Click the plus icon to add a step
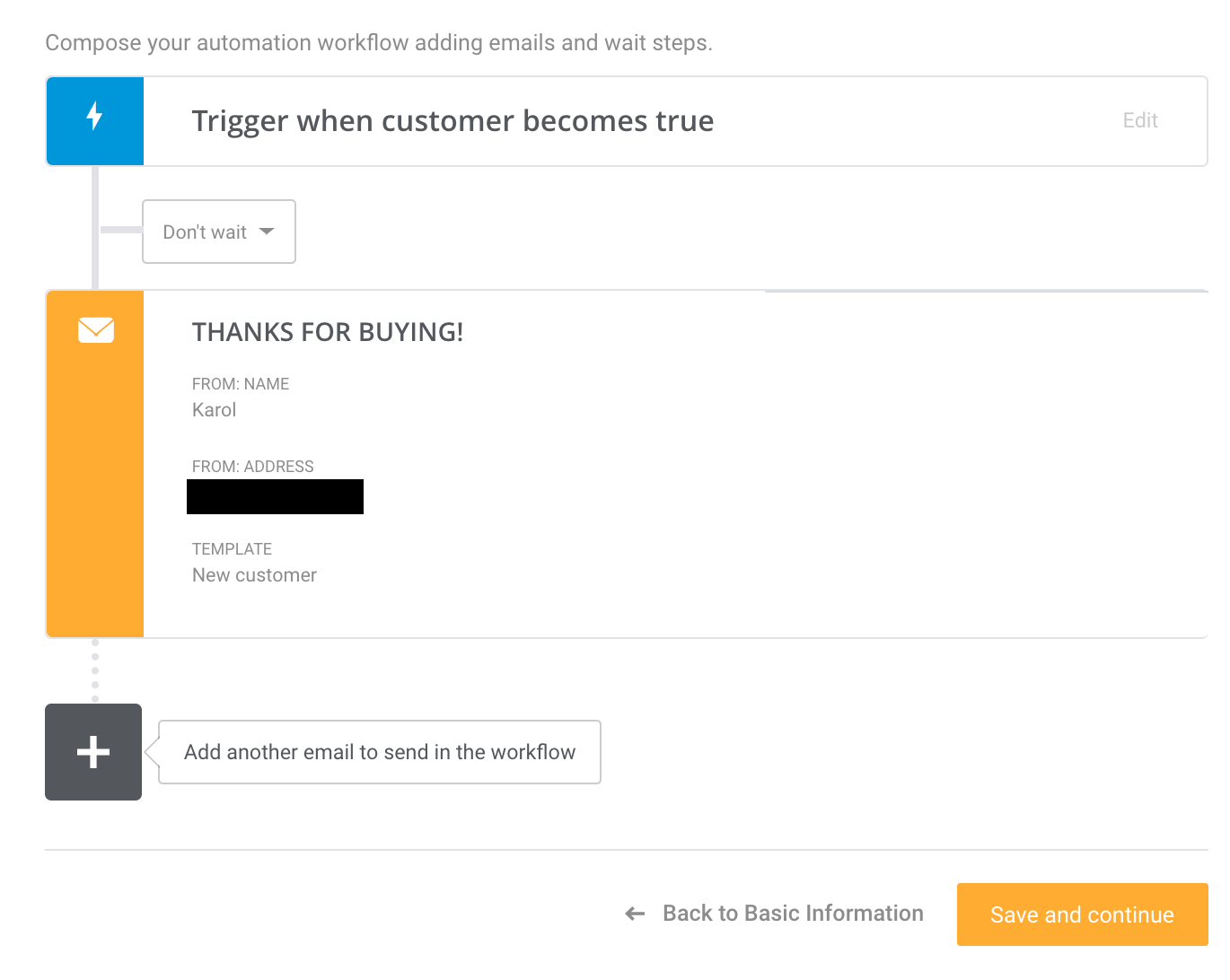The height and width of the screenshot is (980, 1230). tap(92, 752)
